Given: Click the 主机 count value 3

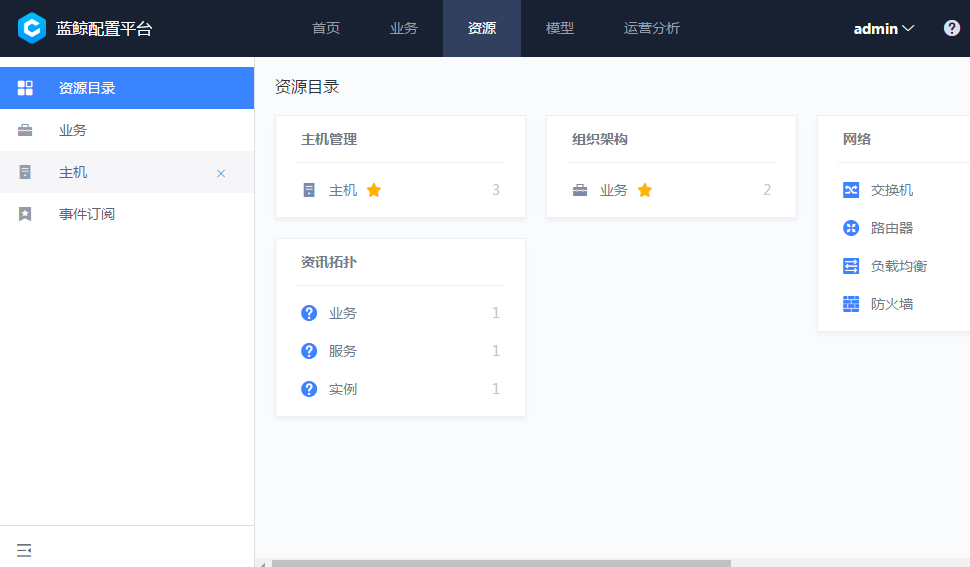Looking at the screenshot, I should click(x=496, y=190).
